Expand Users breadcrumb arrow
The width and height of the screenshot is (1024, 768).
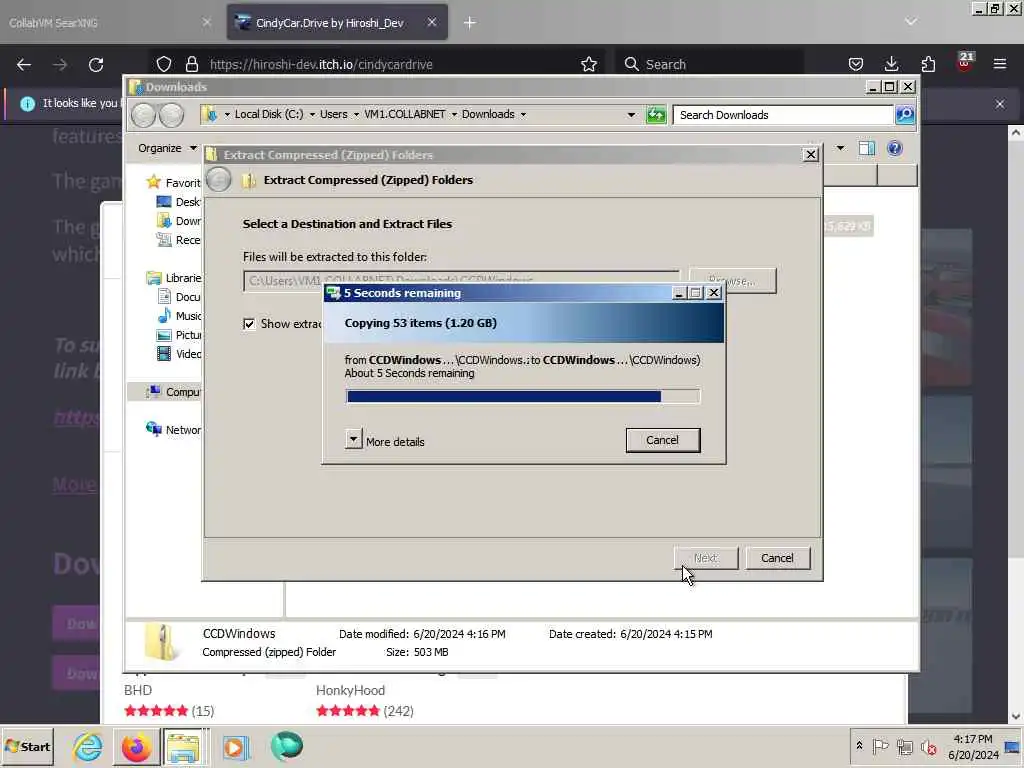pyautogui.click(x=356, y=115)
